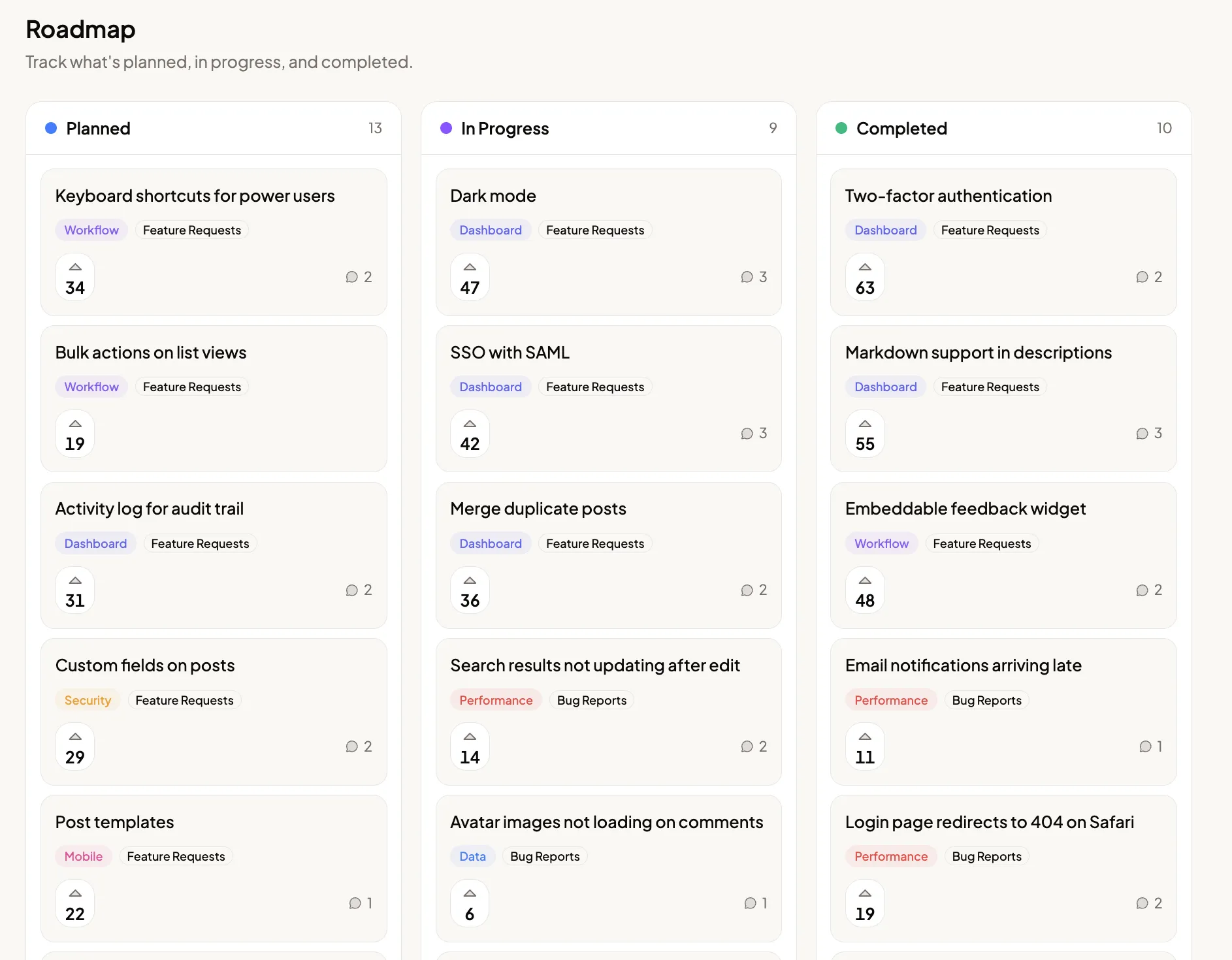Open the Bulk actions on list views post
Screen dimensions: 1232x960
pos(151,353)
